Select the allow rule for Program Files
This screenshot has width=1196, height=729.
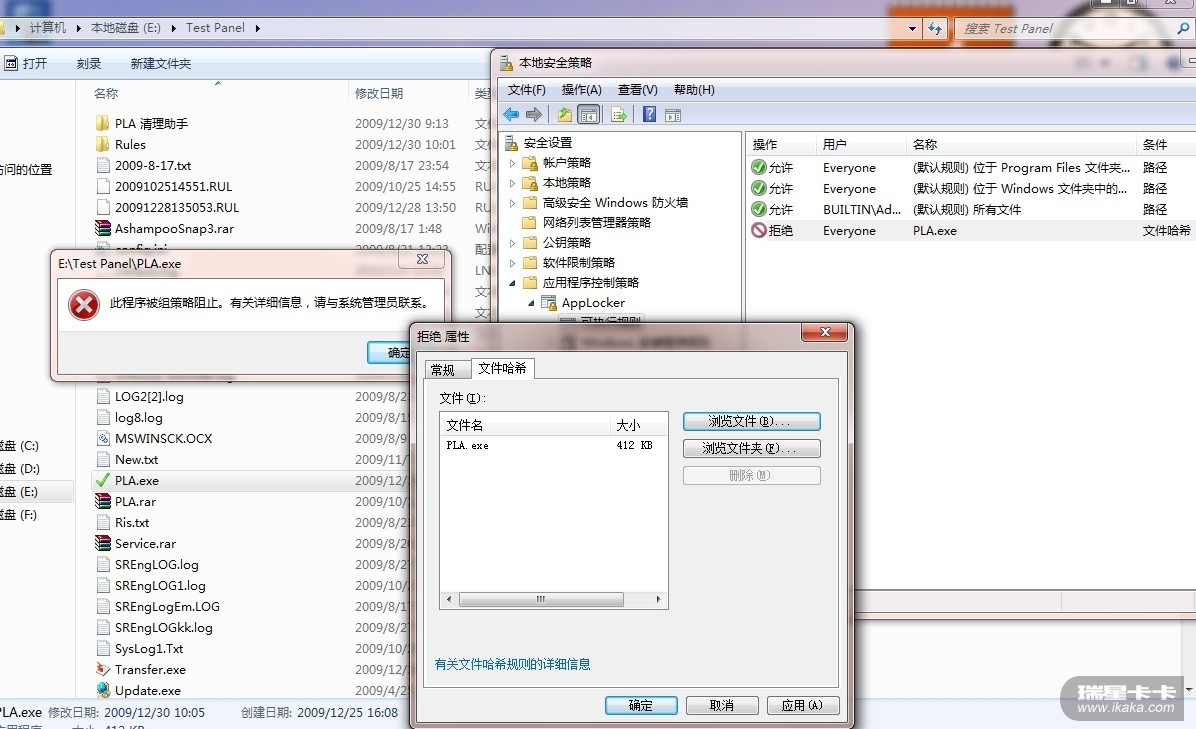[969, 167]
